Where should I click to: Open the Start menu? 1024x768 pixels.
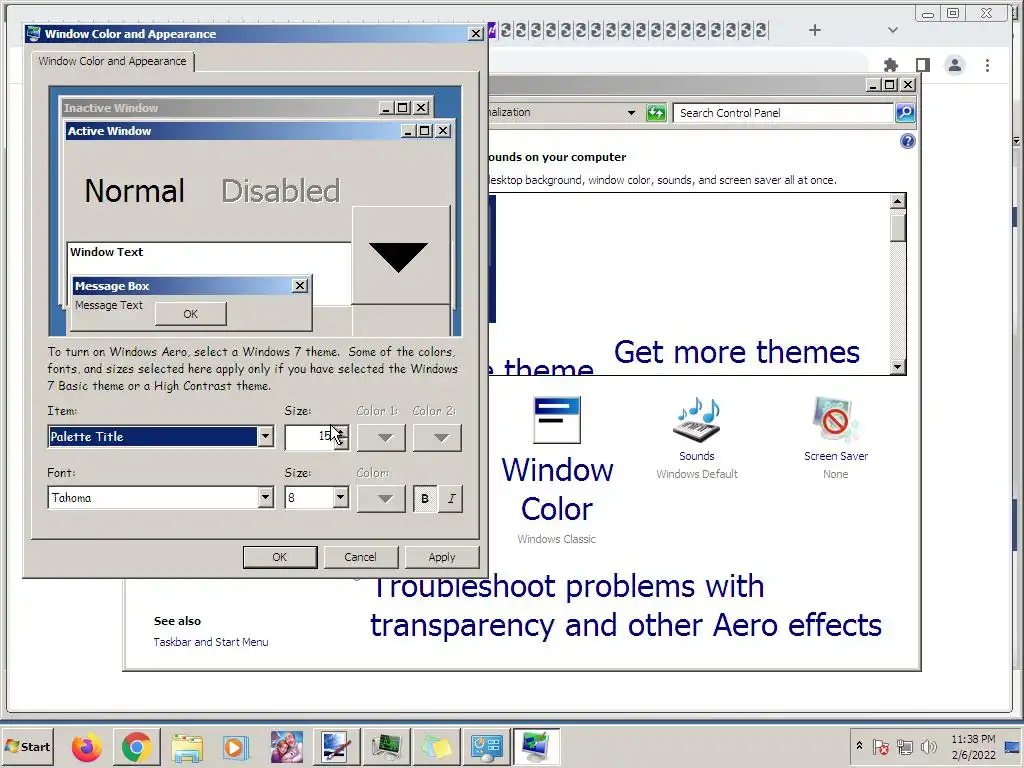point(27,747)
